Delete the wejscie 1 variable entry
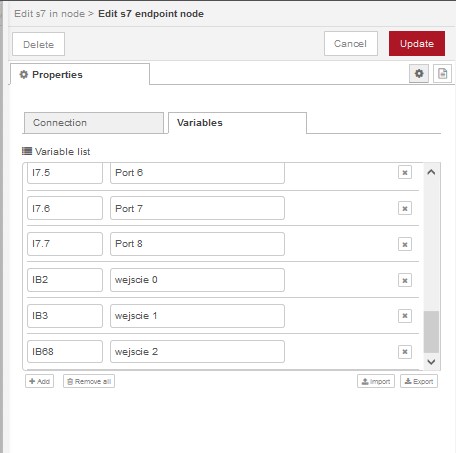Screen dimensions: 456x453 (x=405, y=316)
